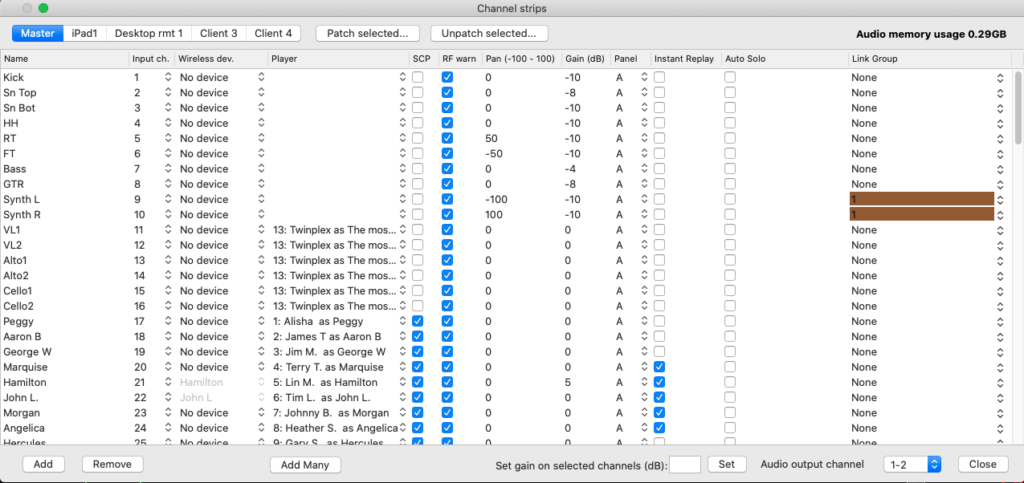The image size is (1024, 483).
Task: Click the Patch selected... button
Action: click(x=367, y=33)
